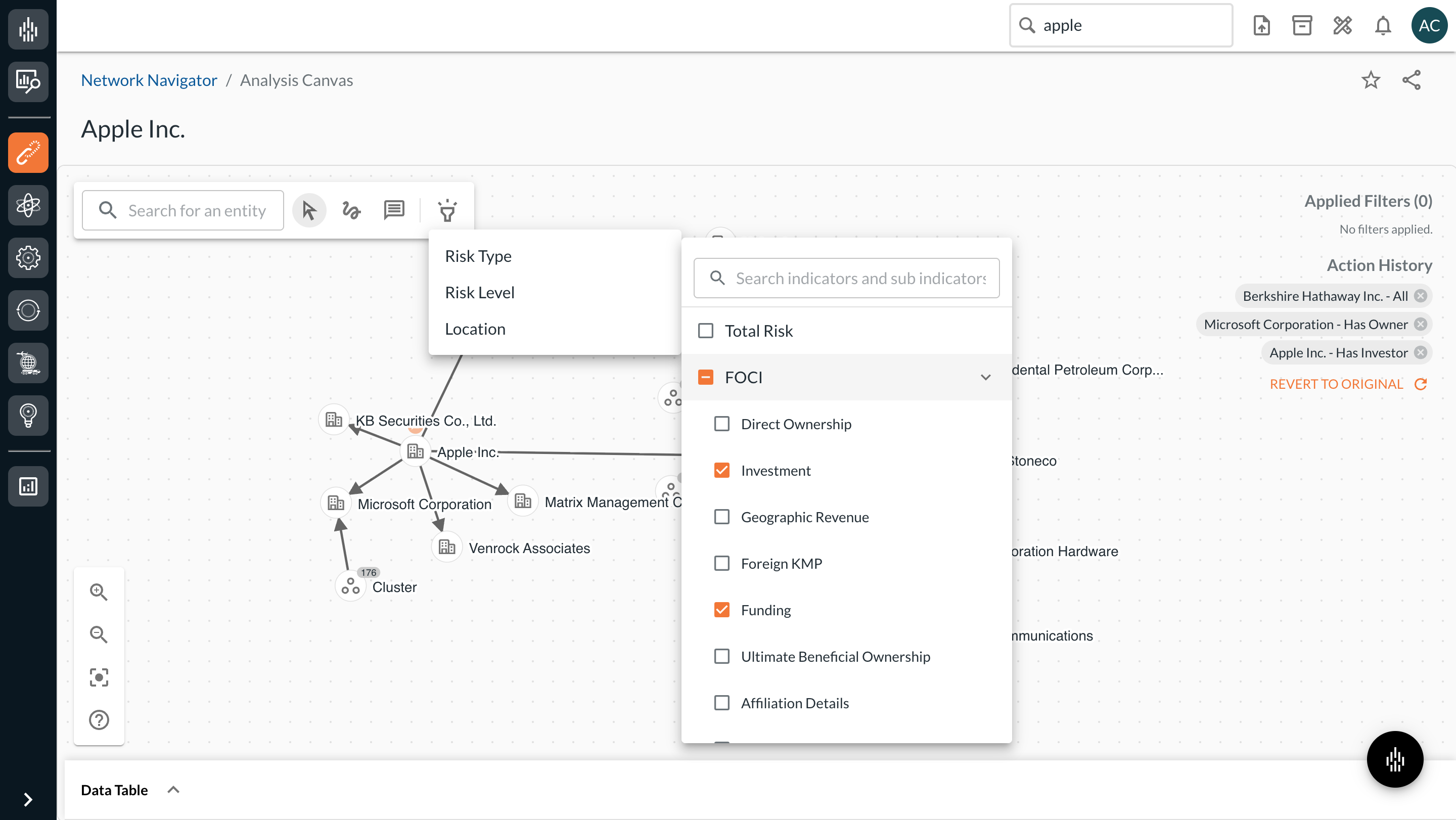Screen dimensions: 1456x820
Task: Select Risk Type menu option
Action: (555, 256)
